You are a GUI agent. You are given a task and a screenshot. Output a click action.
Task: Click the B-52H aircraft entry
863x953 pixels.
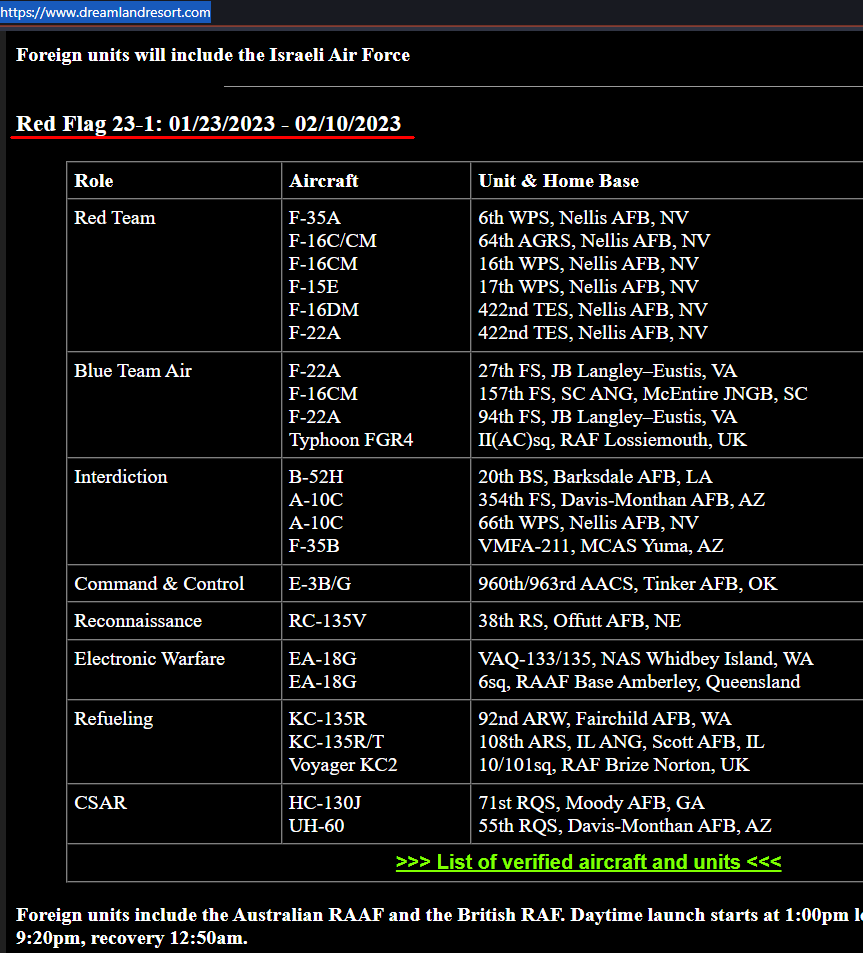coord(315,476)
